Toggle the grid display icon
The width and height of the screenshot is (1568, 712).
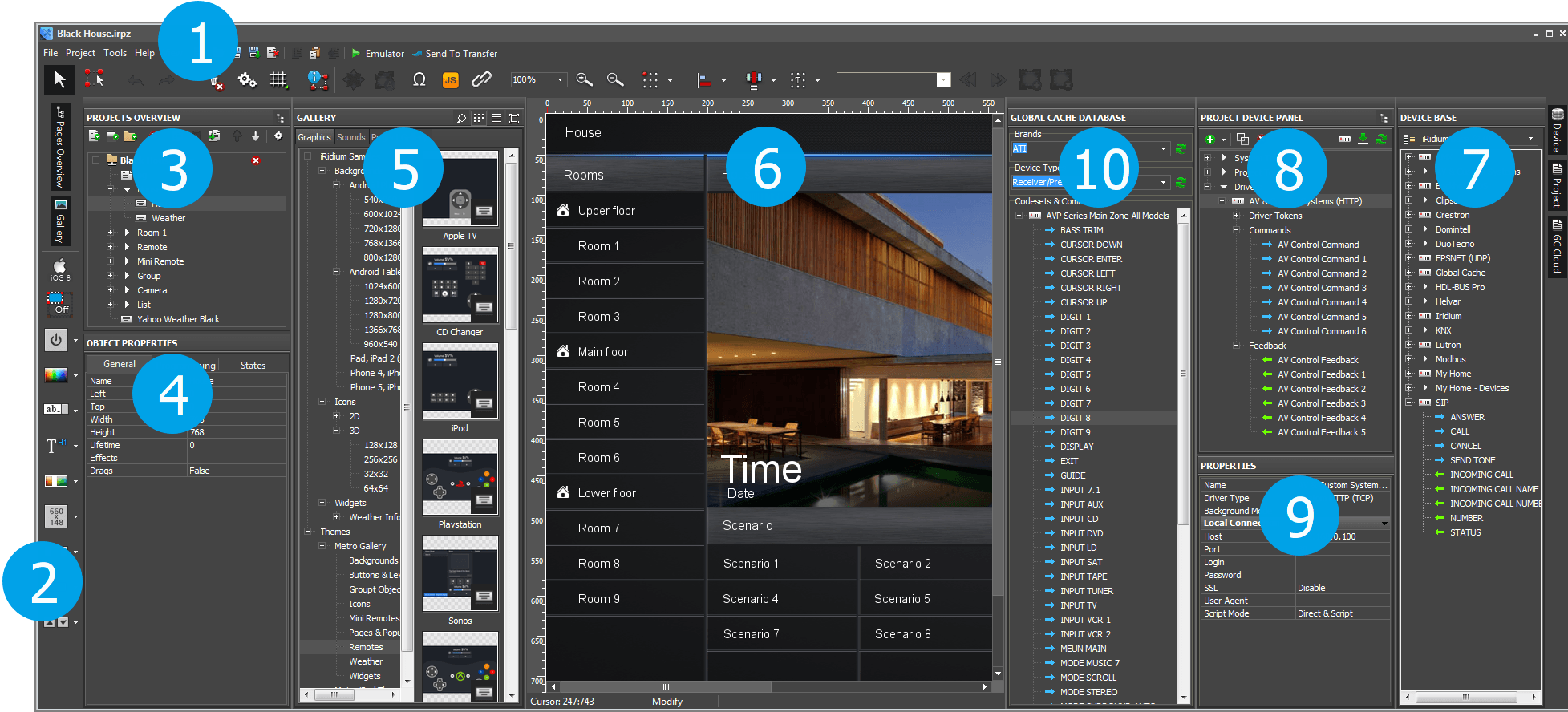point(278,79)
